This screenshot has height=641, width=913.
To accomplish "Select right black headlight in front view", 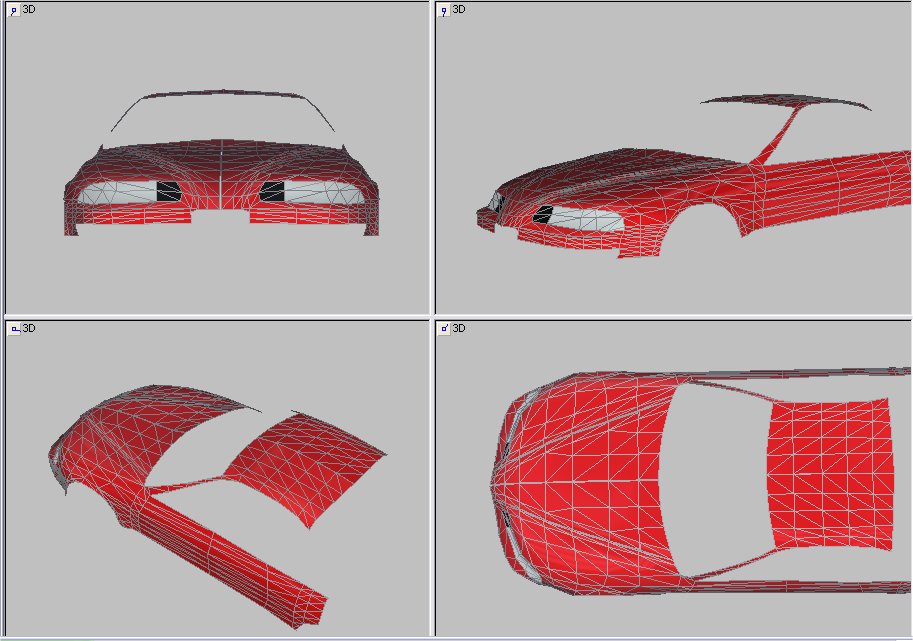I will [273, 191].
